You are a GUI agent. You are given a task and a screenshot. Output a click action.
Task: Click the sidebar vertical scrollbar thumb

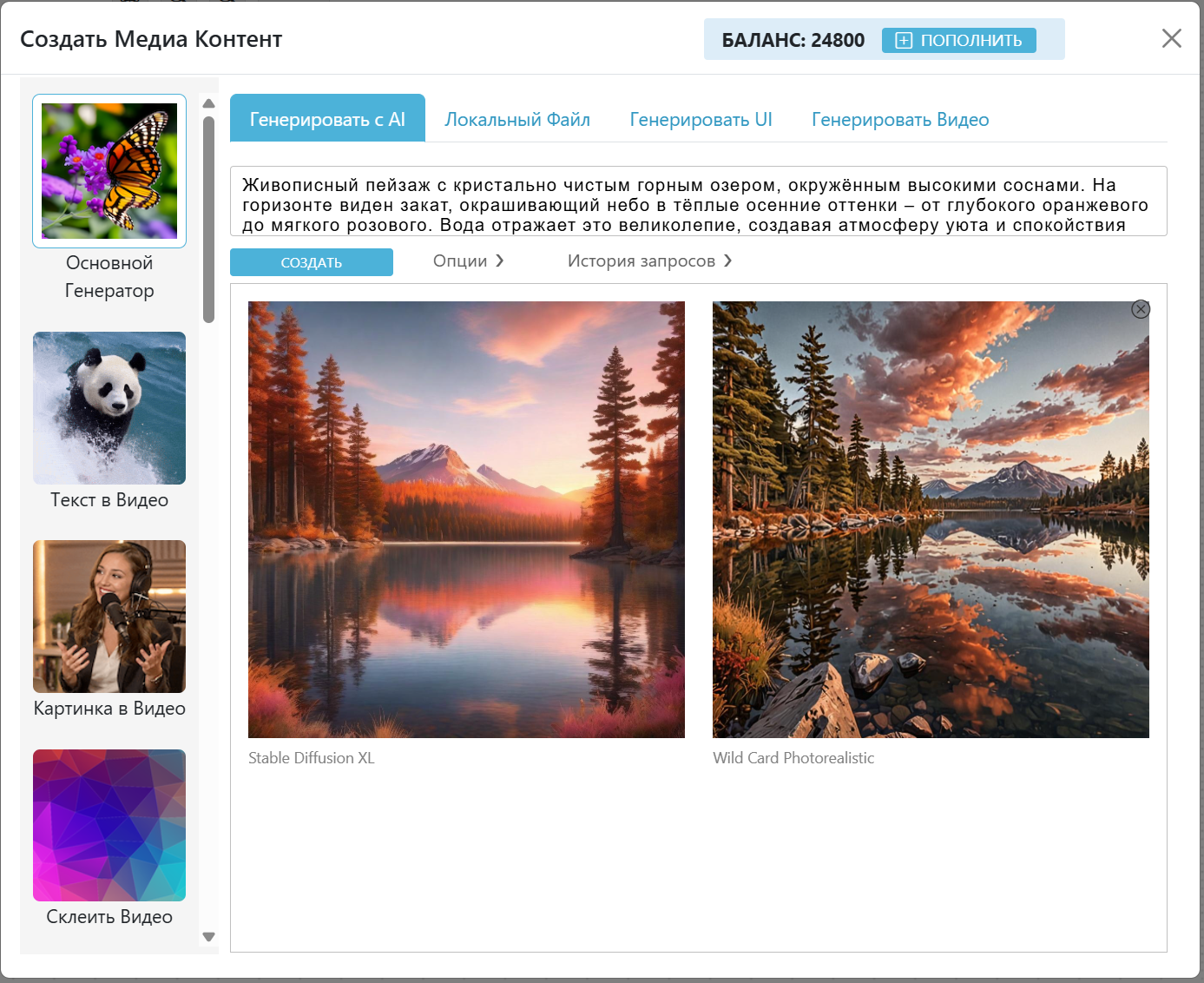click(x=208, y=219)
